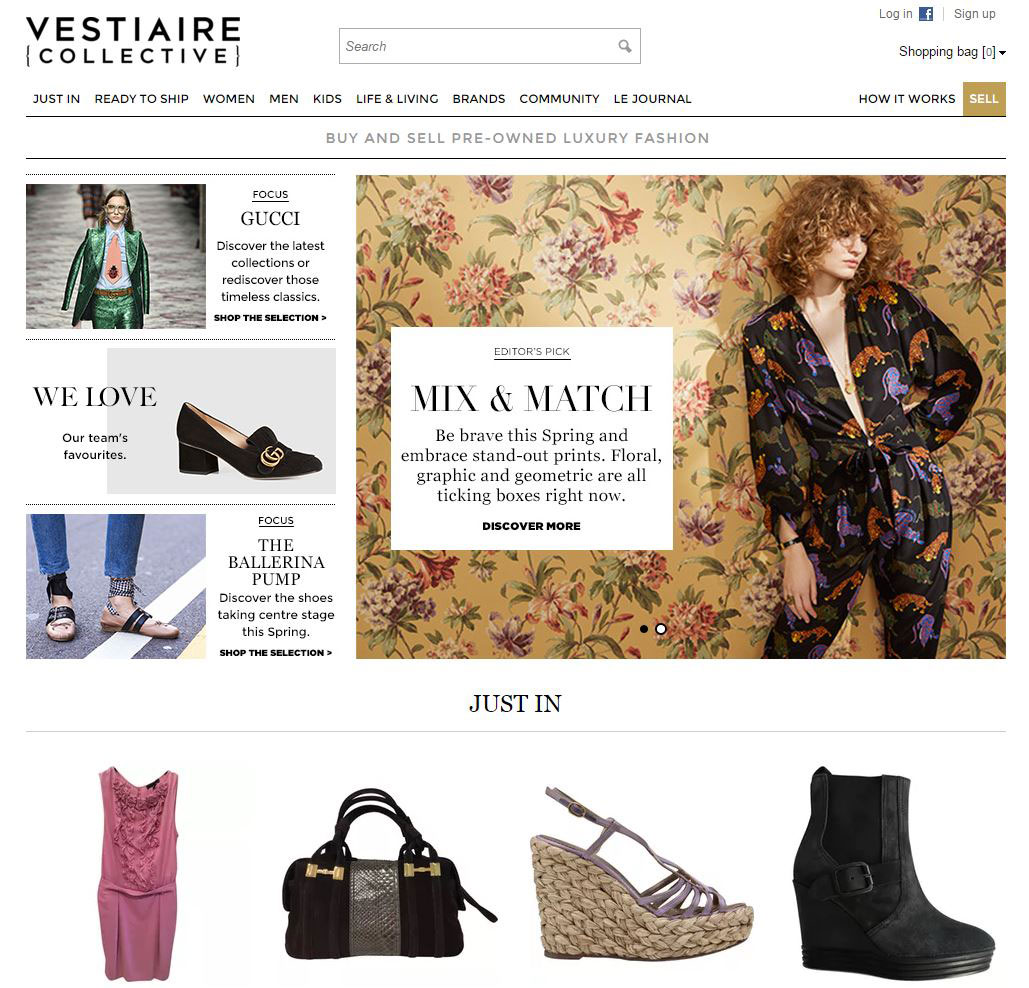Open the BRANDS menu
The height and width of the screenshot is (988, 1029).
478,98
